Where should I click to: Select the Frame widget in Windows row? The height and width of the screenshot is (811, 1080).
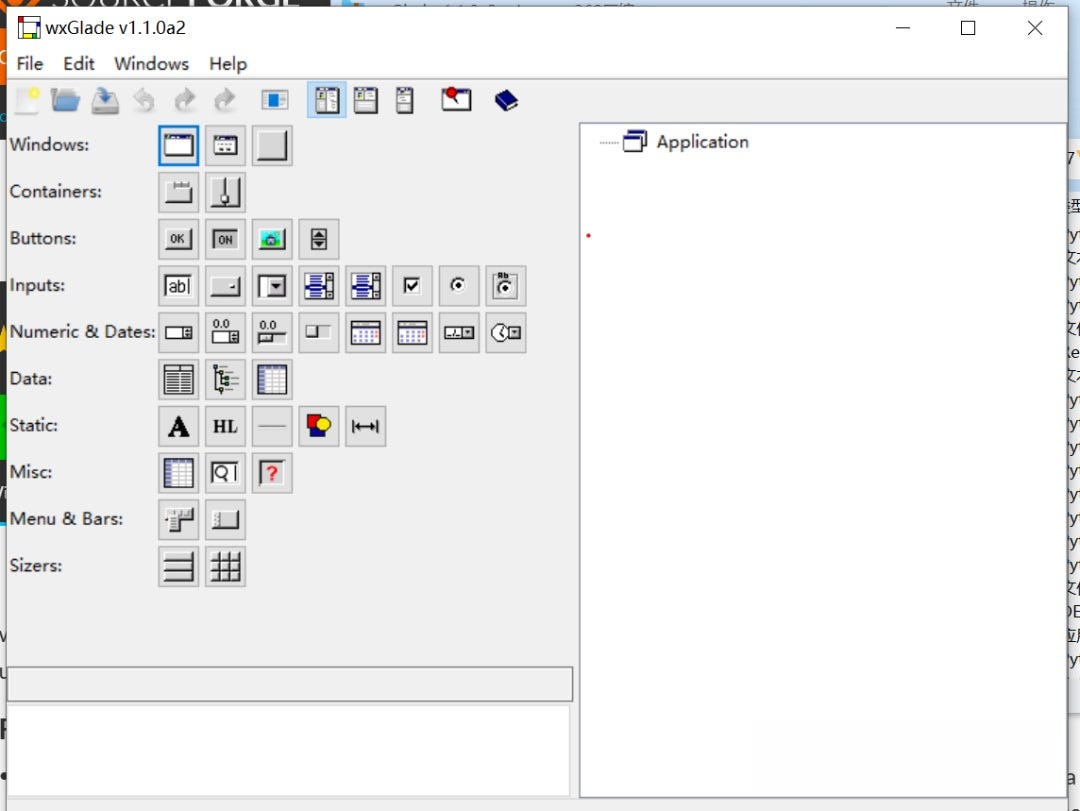(178, 145)
